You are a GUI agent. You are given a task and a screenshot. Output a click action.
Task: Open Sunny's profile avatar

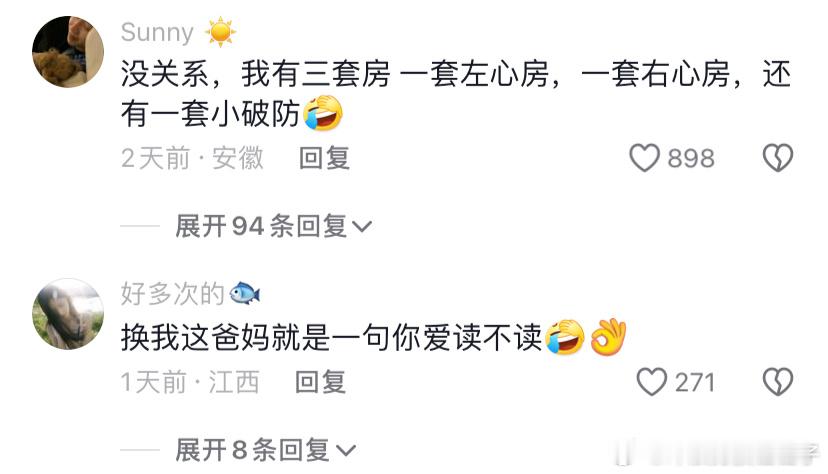pos(68,52)
